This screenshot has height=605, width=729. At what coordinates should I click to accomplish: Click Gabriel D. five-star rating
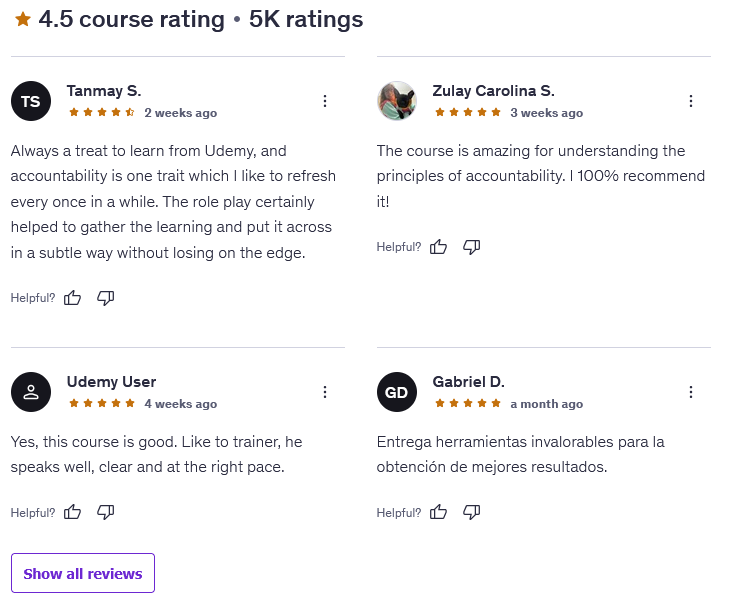[468, 404]
